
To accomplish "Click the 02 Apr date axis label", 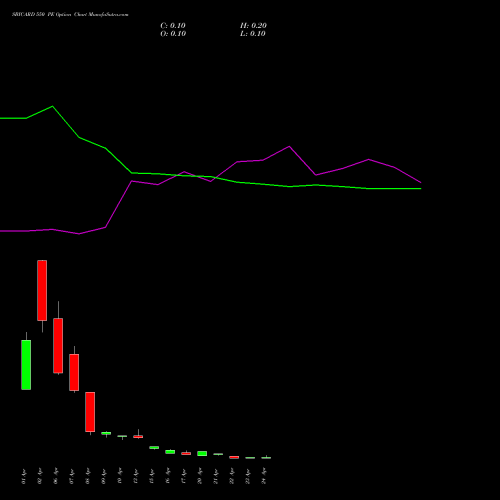I will coord(40,476).
